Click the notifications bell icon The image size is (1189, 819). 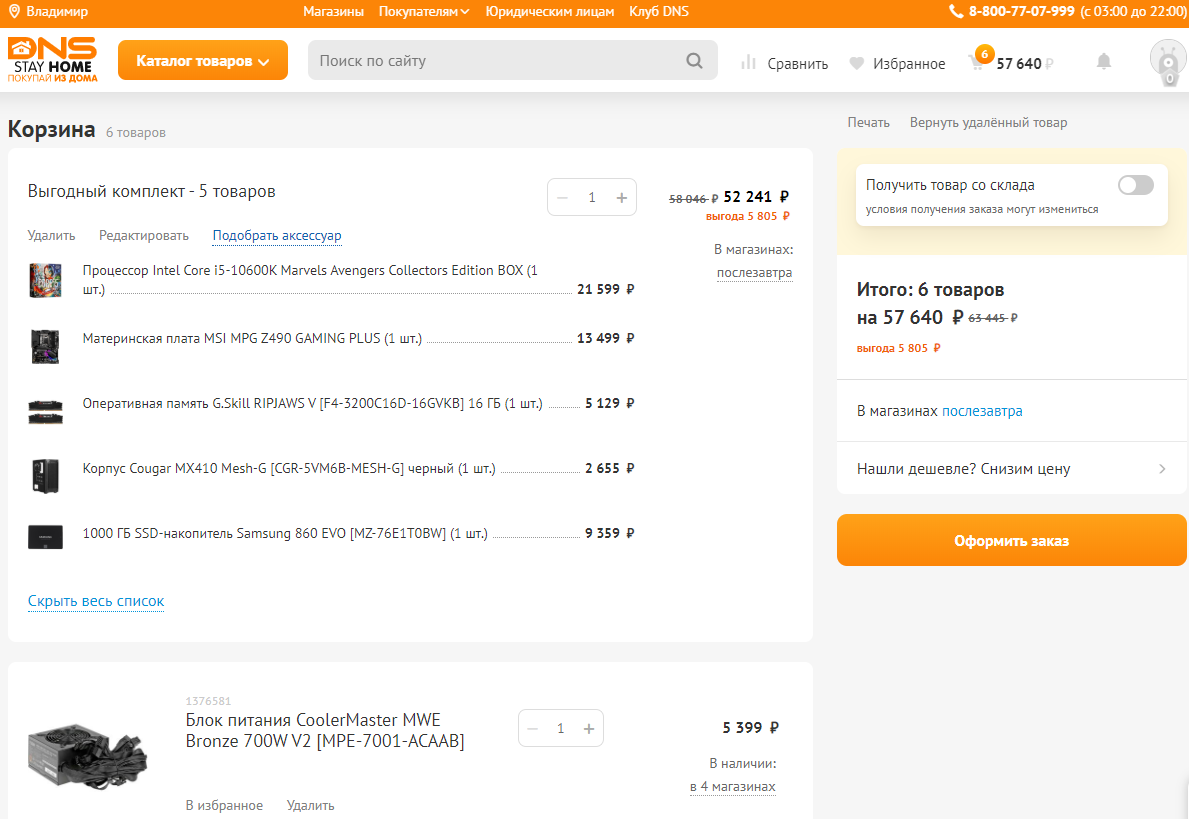click(x=1104, y=62)
